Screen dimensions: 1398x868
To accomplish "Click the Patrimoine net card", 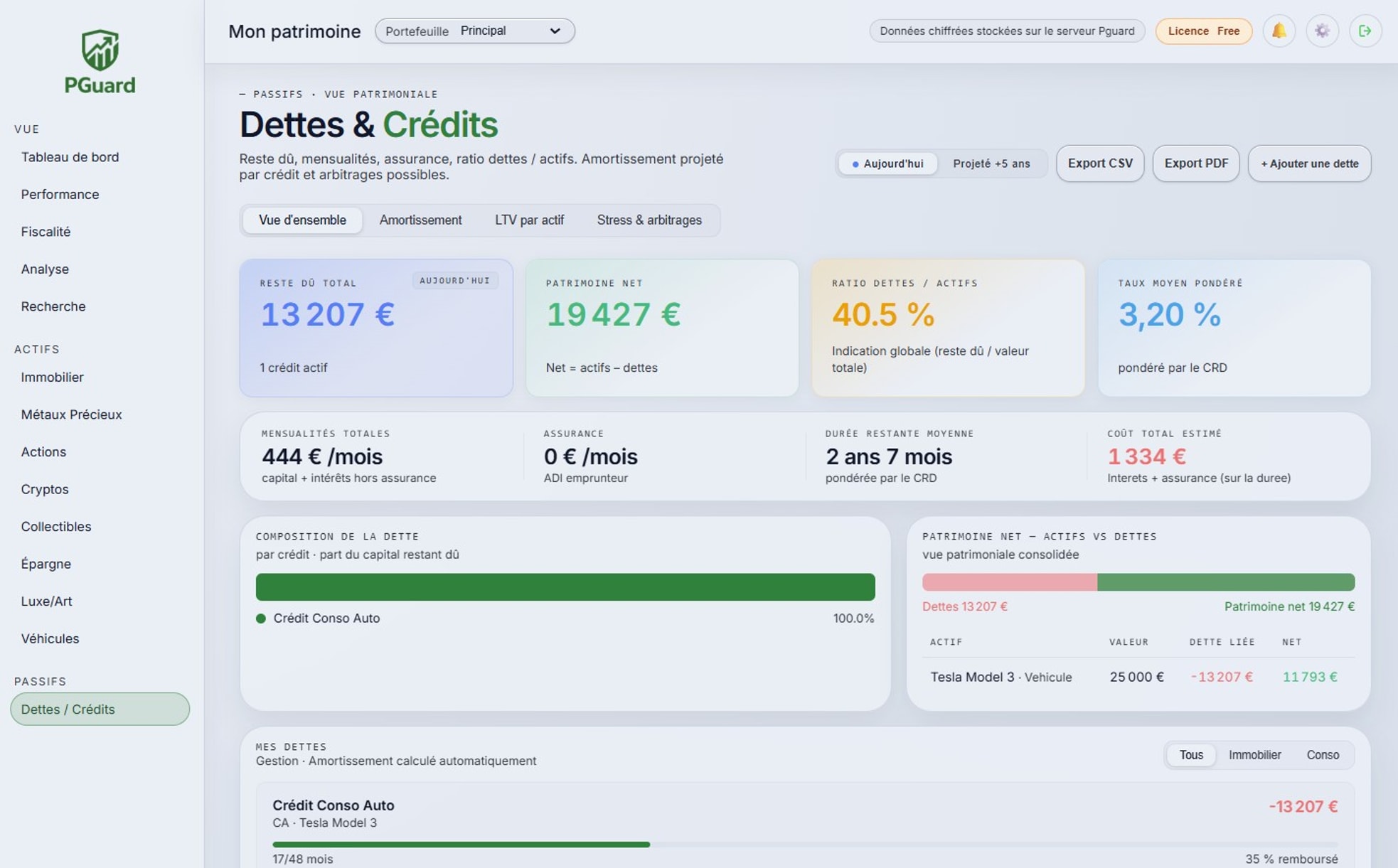I will pyautogui.click(x=662, y=328).
